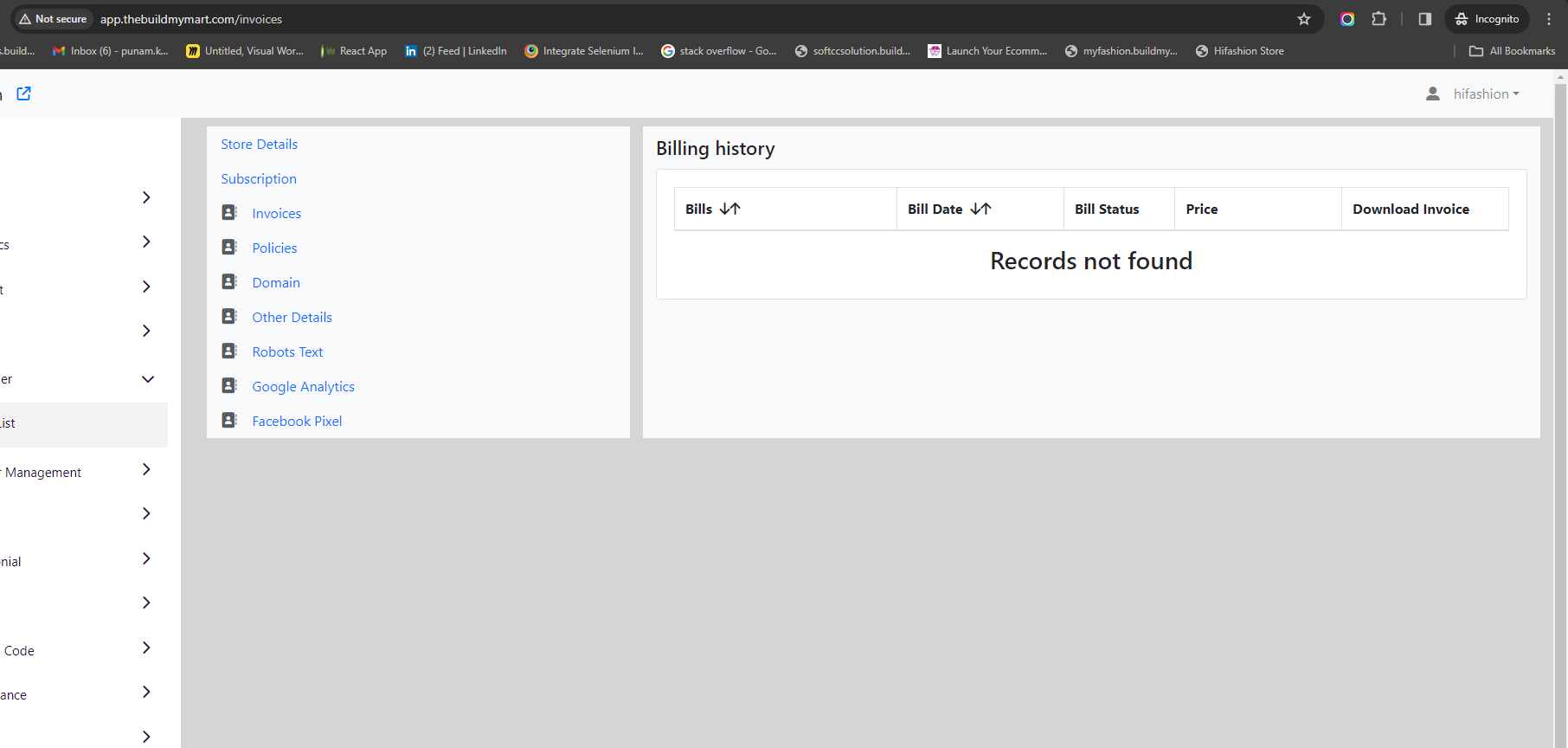The height and width of the screenshot is (748, 1568).
Task: Open the hifashion user dropdown
Action: coord(1486,93)
